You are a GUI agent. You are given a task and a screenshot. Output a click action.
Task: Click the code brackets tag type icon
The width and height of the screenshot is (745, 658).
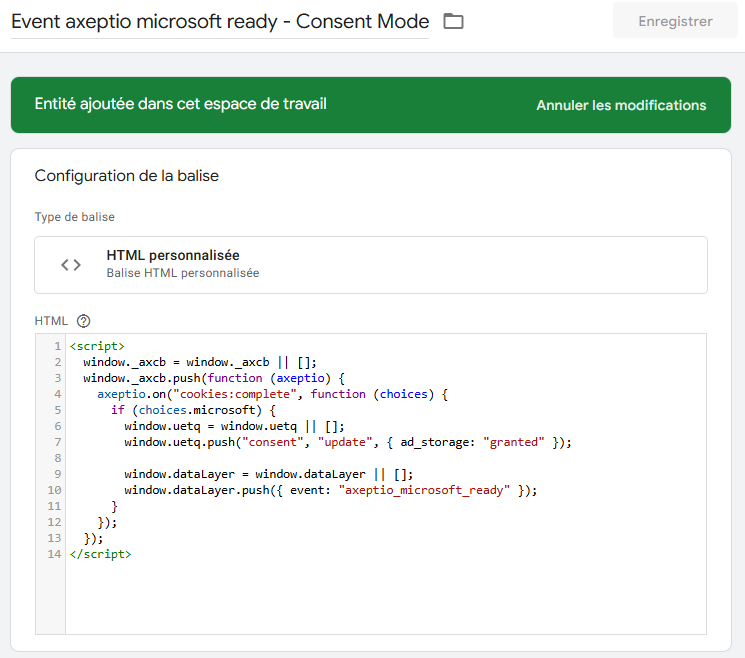(x=71, y=265)
